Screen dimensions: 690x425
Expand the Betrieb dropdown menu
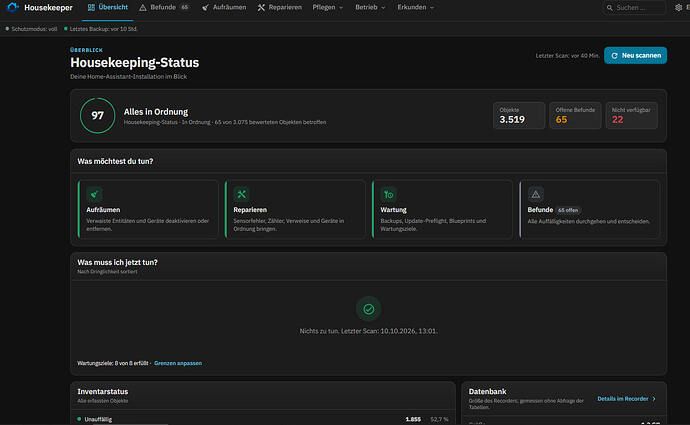[370, 7]
